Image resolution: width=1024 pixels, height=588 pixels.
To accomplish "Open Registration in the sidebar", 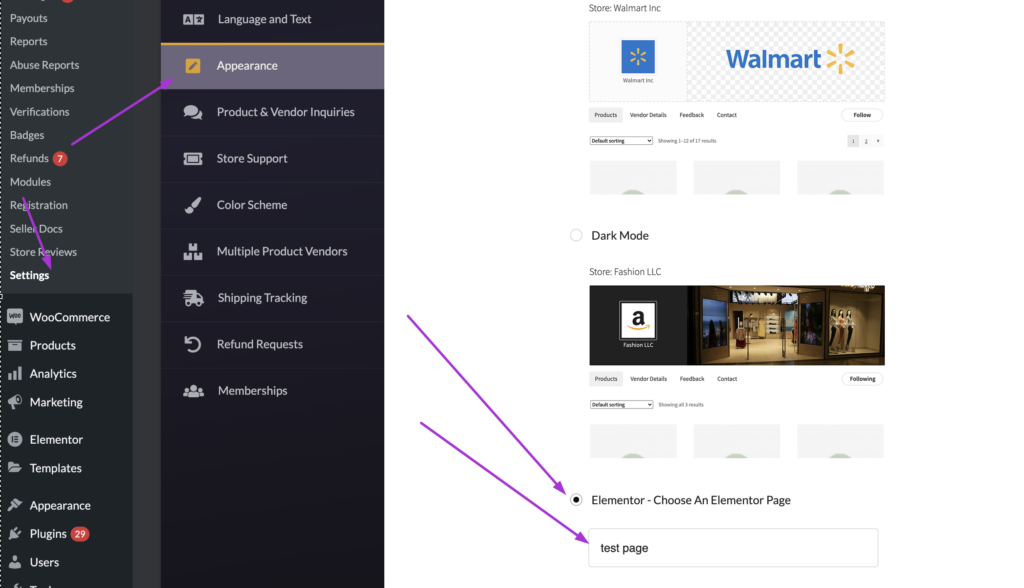I will tap(39, 205).
